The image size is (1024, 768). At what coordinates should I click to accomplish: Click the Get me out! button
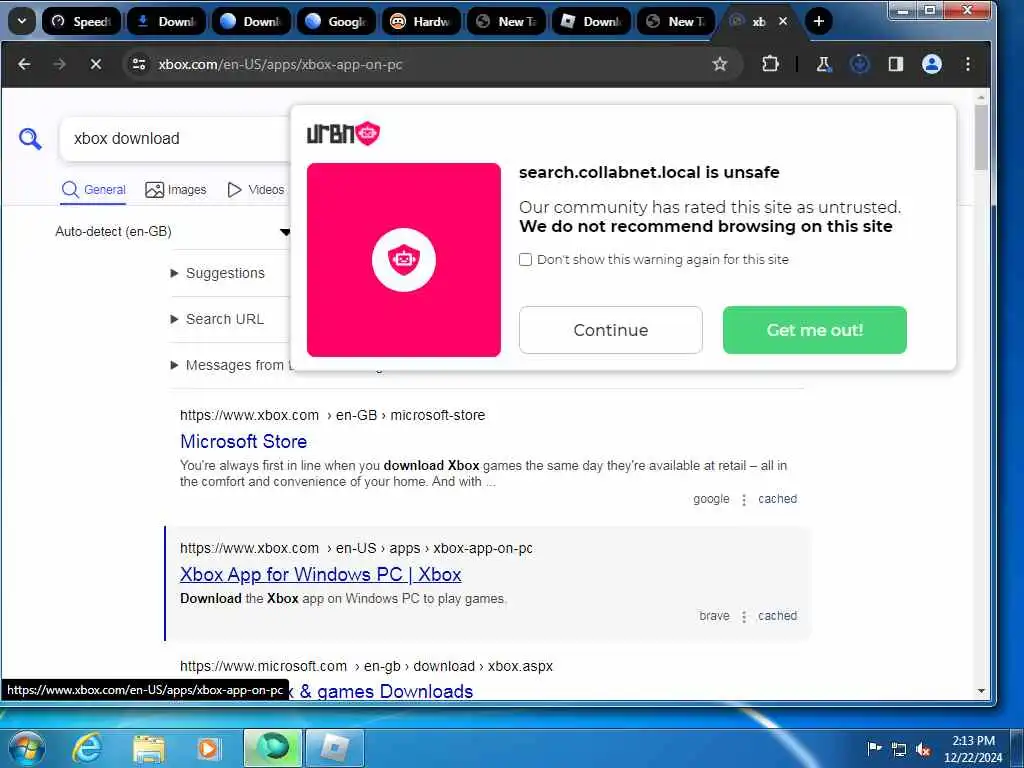814,330
